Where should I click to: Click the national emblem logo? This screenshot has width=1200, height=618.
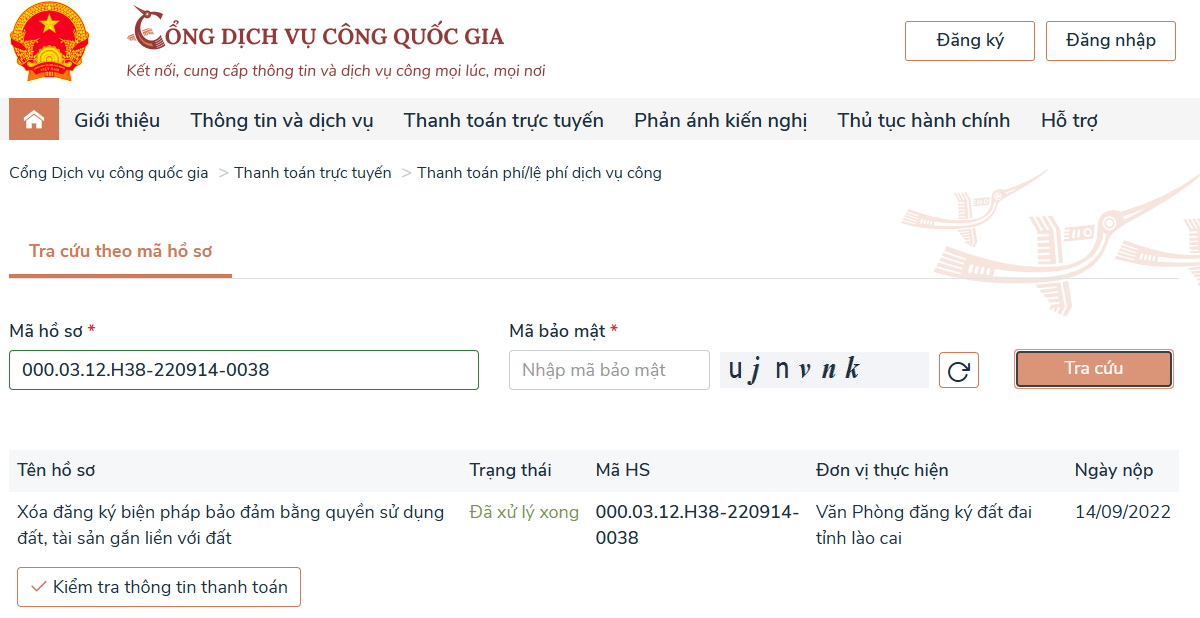(x=49, y=41)
